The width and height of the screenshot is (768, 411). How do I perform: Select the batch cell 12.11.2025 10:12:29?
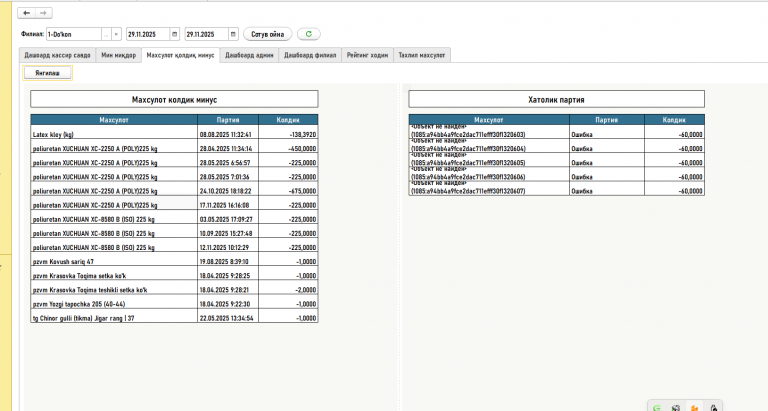point(228,246)
